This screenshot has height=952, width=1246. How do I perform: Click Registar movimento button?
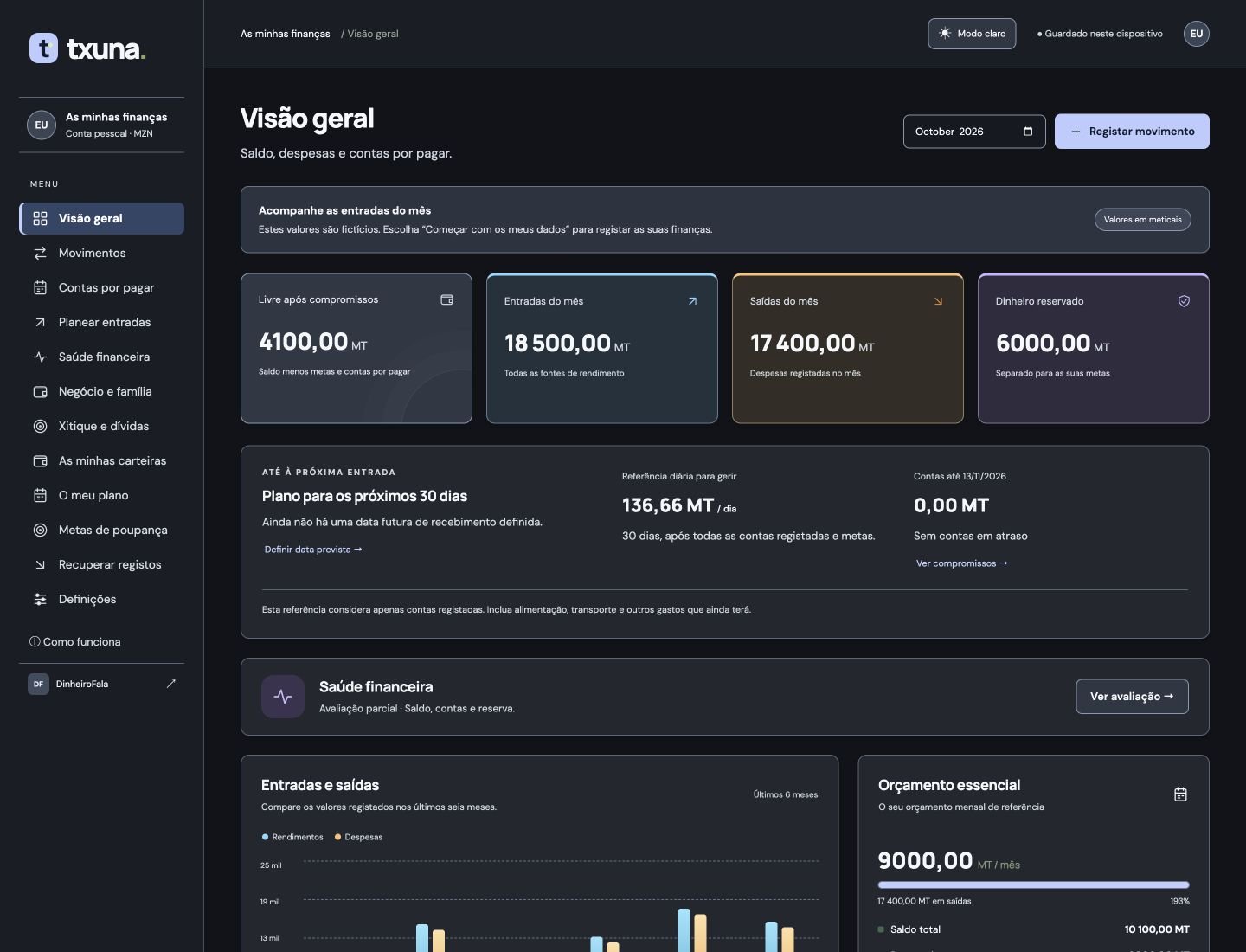click(x=1132, y=132)
